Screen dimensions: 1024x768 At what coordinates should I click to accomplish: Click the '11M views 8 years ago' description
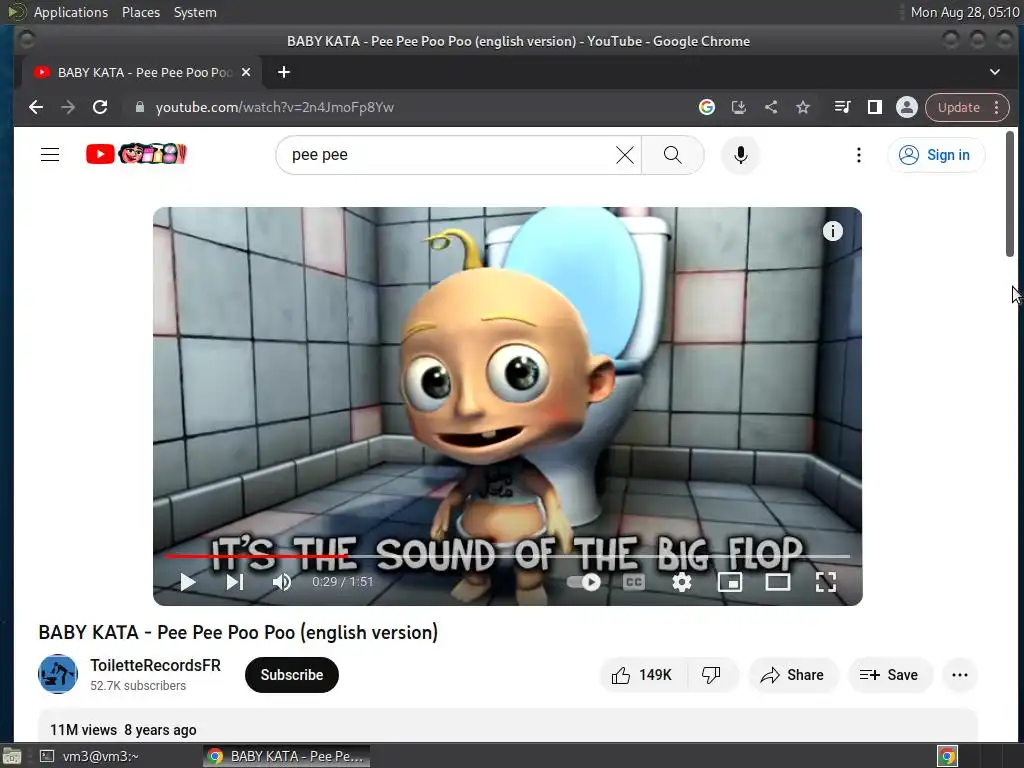pyautogui.click(x=123, y=730)
